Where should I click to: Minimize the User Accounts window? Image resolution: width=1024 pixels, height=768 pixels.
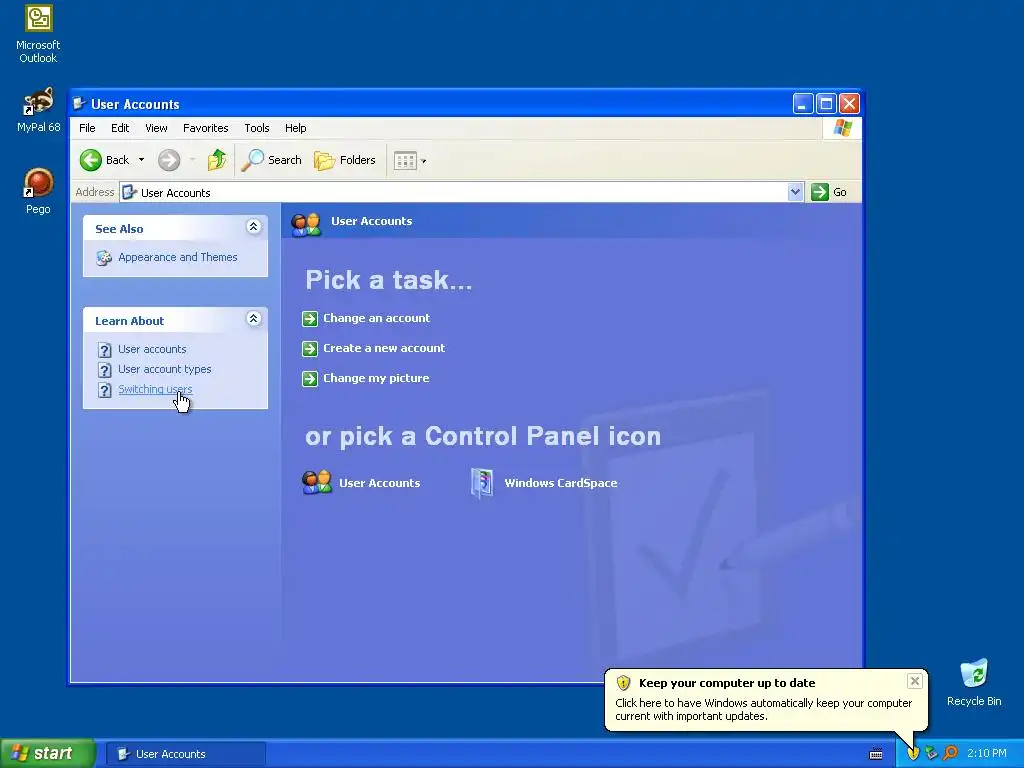click(x=803, y=103)
